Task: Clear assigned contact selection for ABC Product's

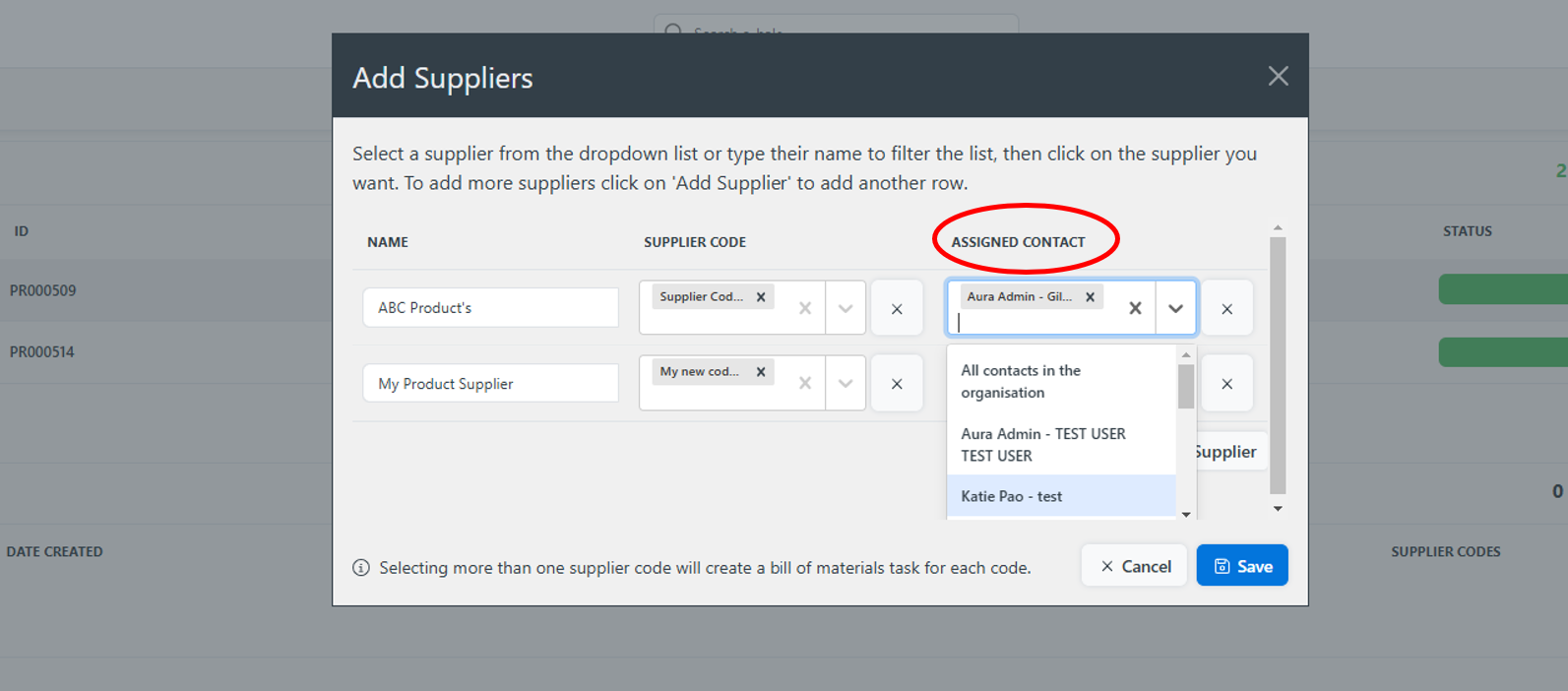Action: pos(1135,308)
